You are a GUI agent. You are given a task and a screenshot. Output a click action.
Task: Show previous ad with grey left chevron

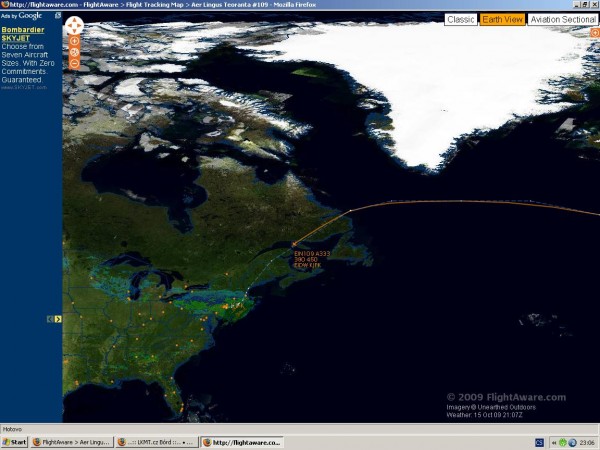[x=50, y=319]
